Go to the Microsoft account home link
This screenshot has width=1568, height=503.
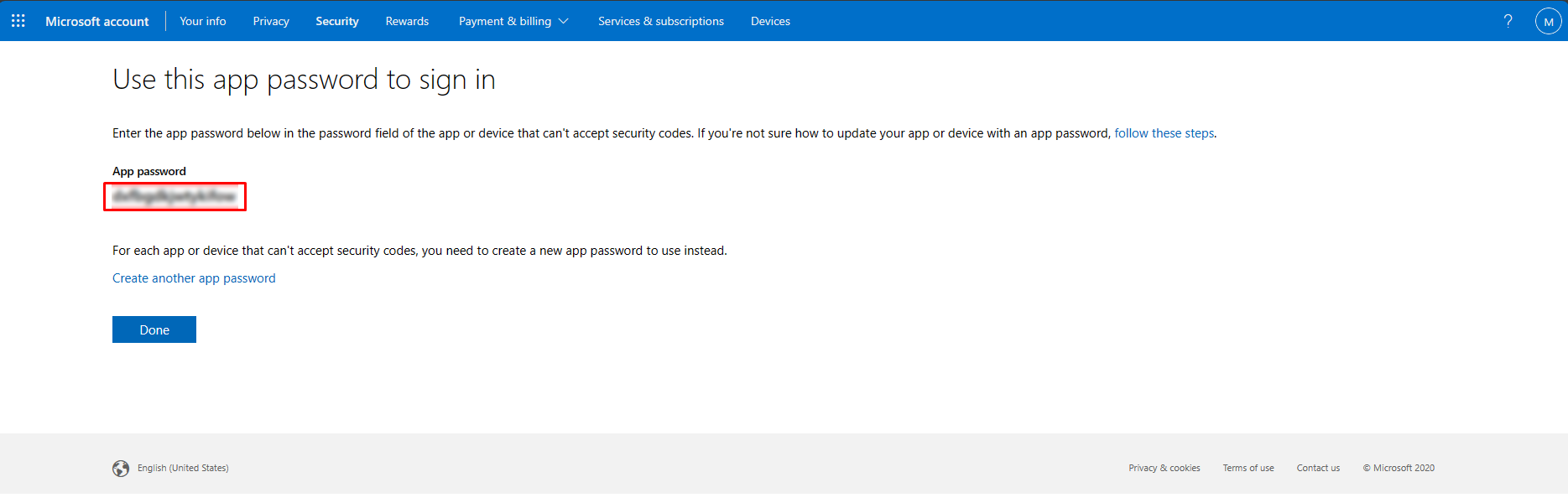point(97,22)
